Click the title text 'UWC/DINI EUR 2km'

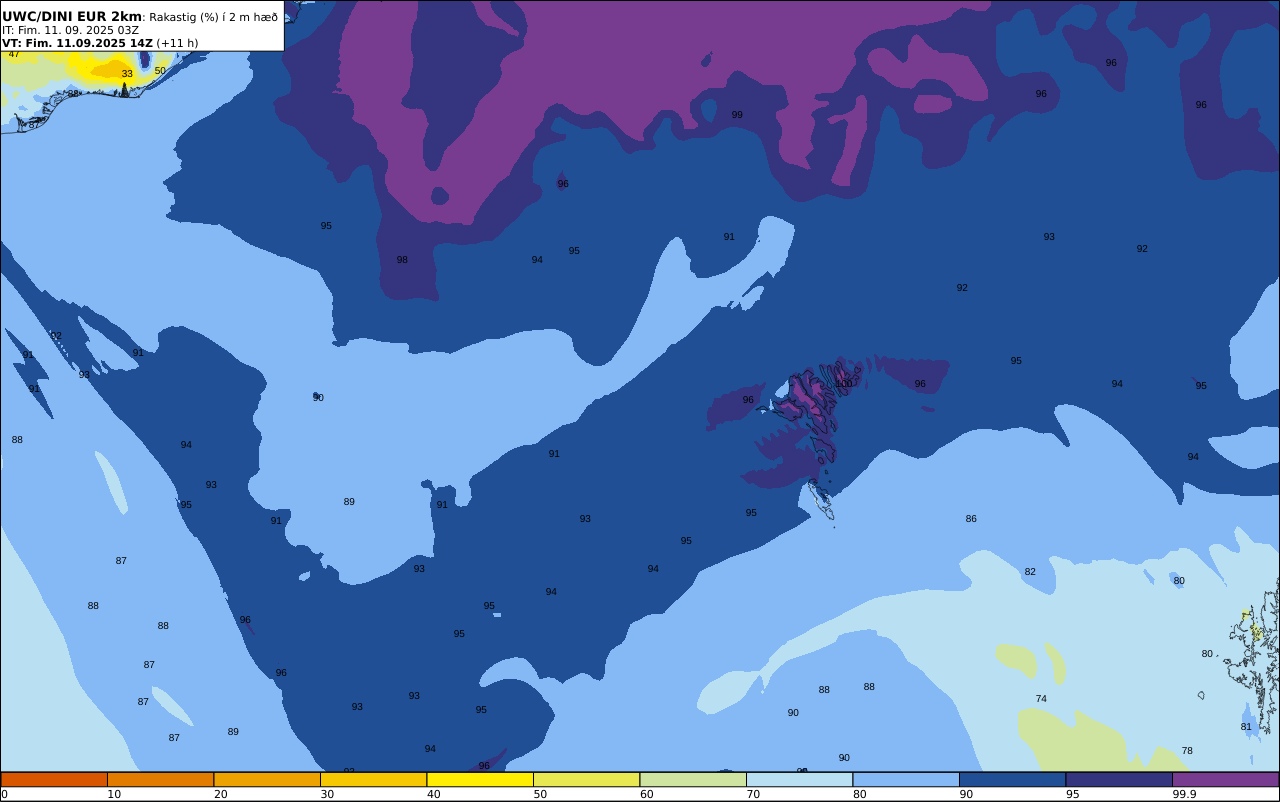[72, 16]
